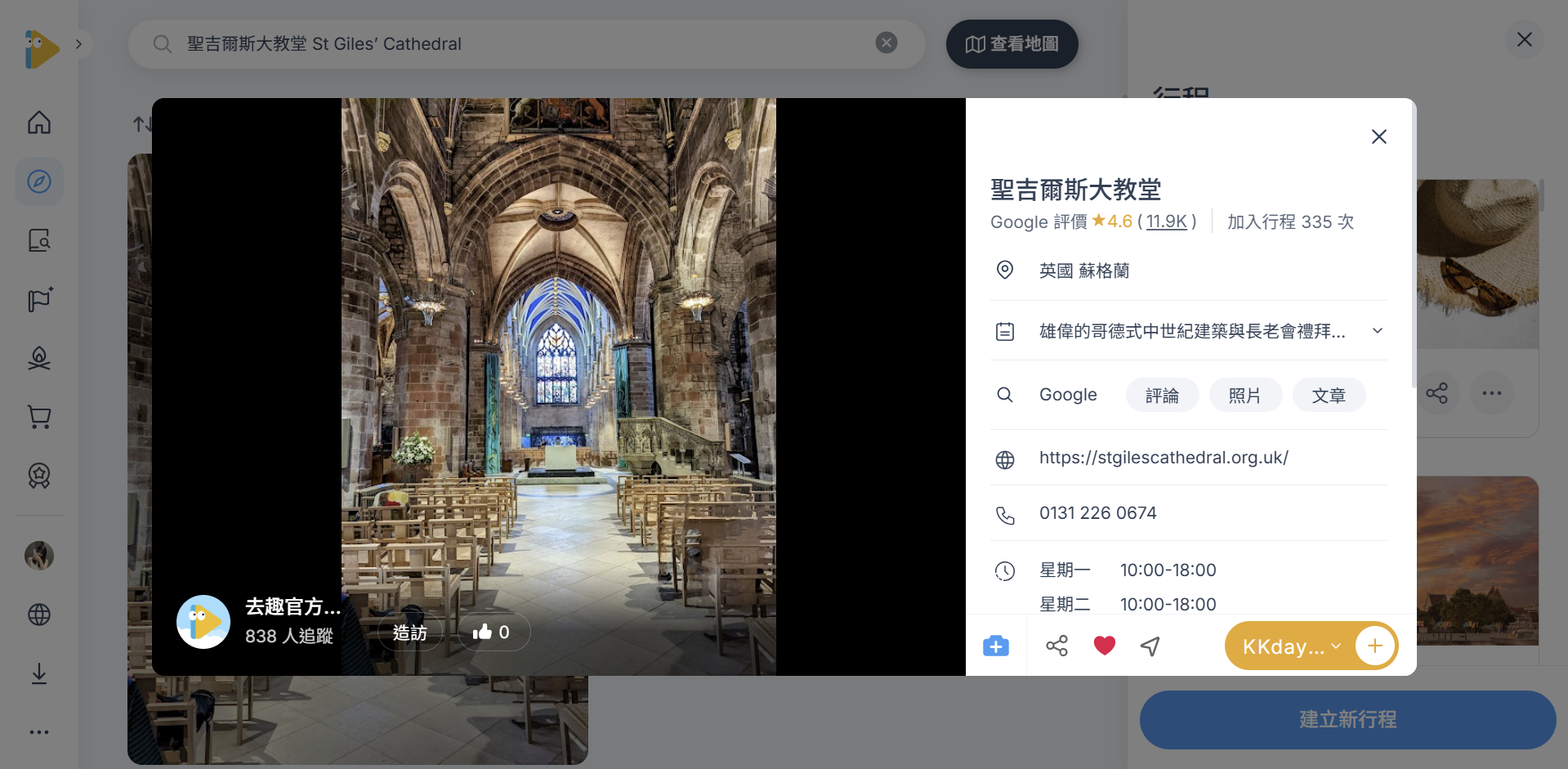The height and width of the screenshot is (769, 1568).
Task: Click the 去趣官方 author name
Action: click(293, 607)
